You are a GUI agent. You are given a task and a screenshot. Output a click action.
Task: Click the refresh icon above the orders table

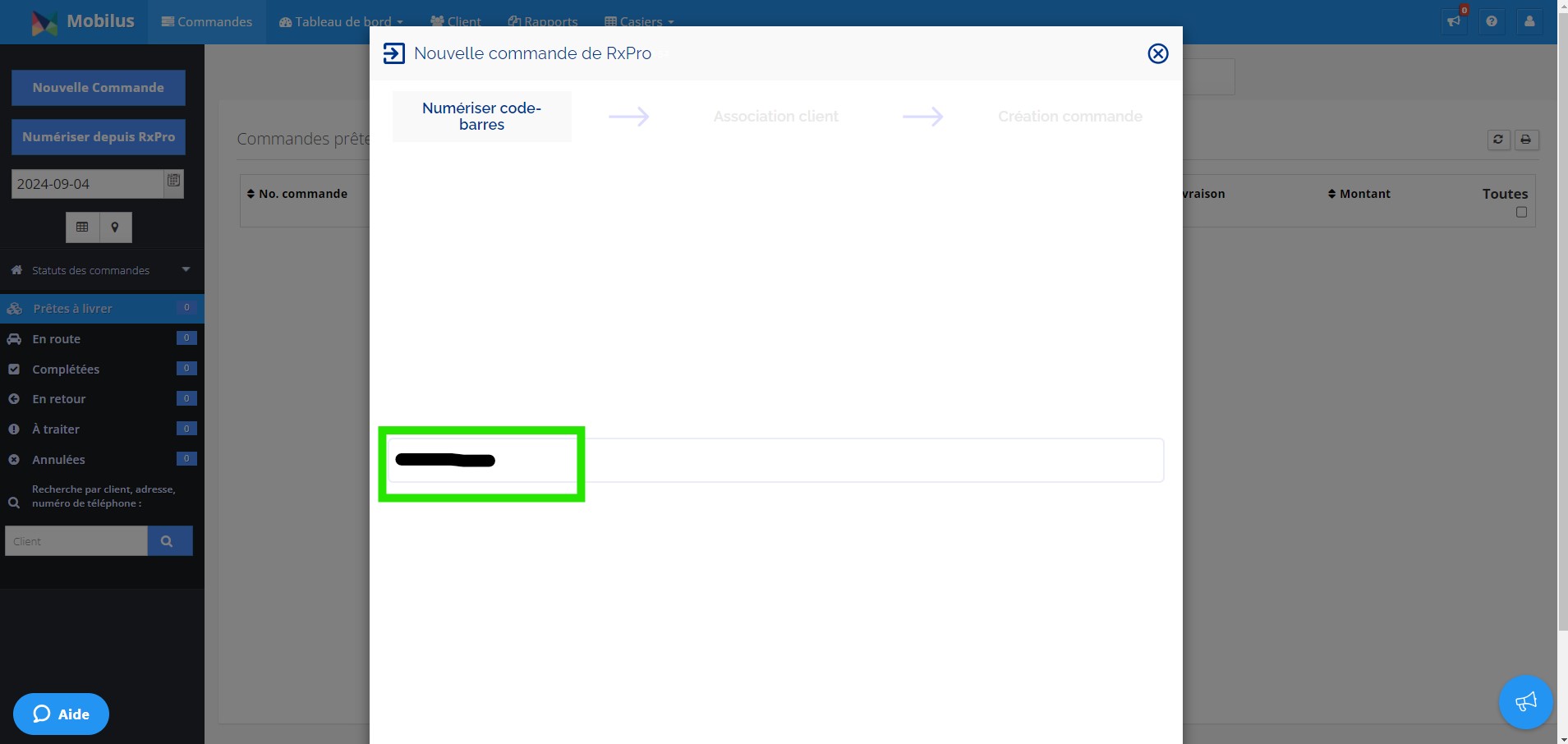1498,140
